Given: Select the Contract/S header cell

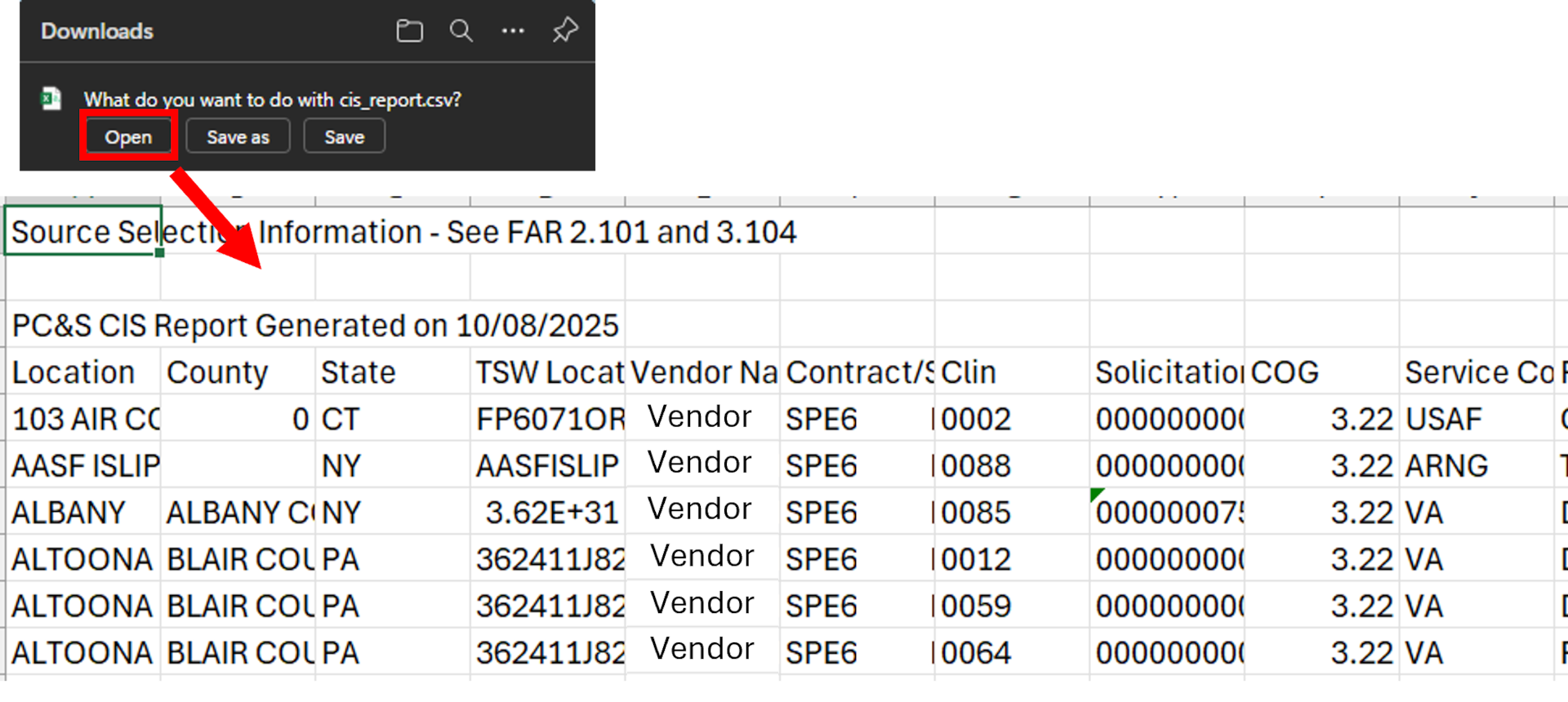Looking at the screenshot, I should pyautogui.click(x=857, y=372).
